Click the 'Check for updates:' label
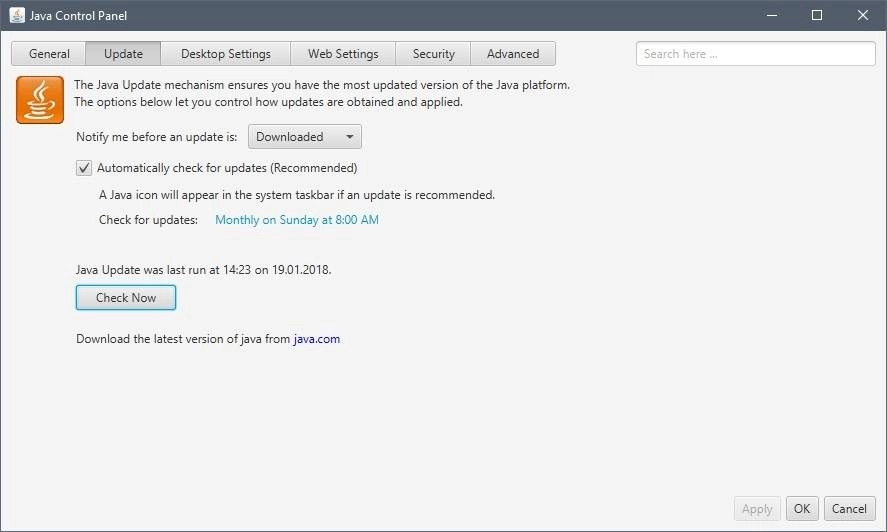The image size is (887, 532). pos(148,220)
